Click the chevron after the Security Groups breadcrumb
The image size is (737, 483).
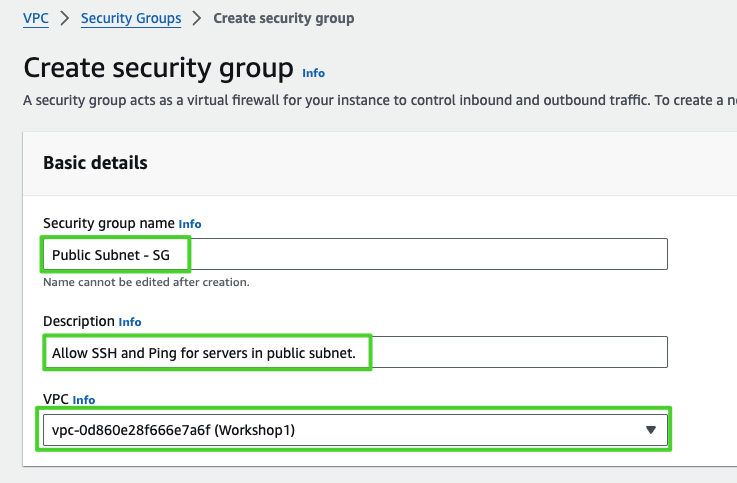197,18
